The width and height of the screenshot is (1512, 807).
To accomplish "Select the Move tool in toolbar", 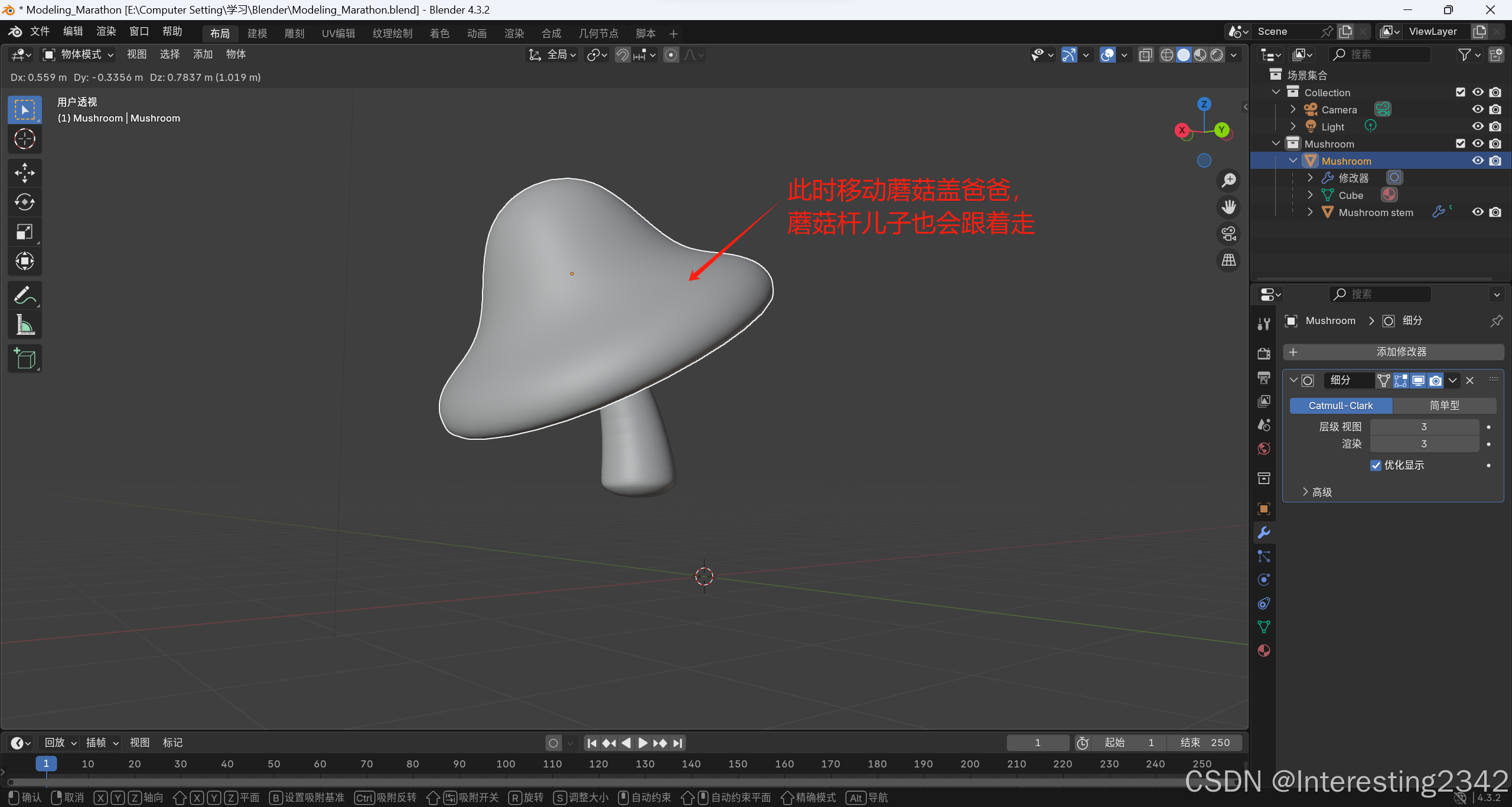I will coord(24,173).
